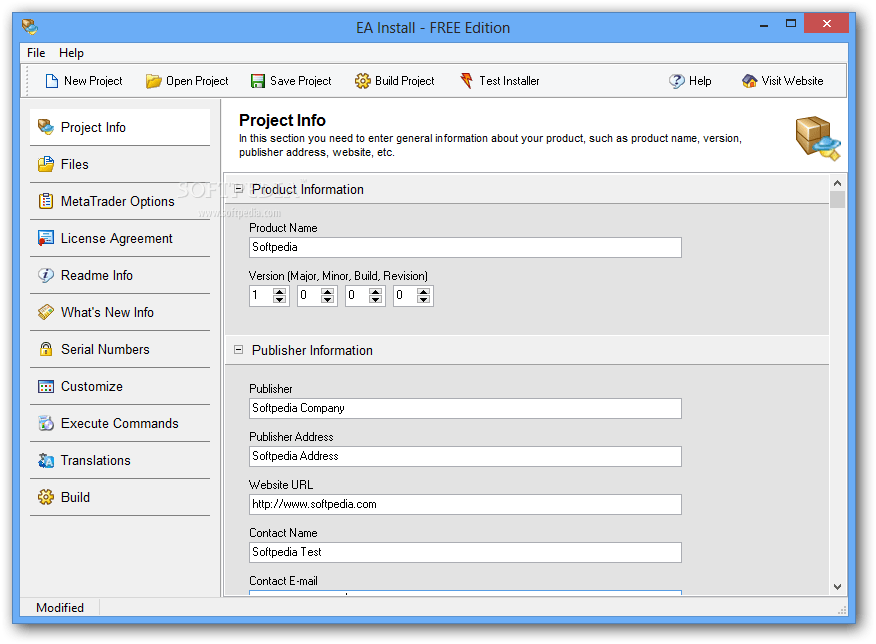The width and height of the screenshot is (876, 644).
Task: Click the Execute Commands sidebar icon
Action: click(x=46, y=423)
